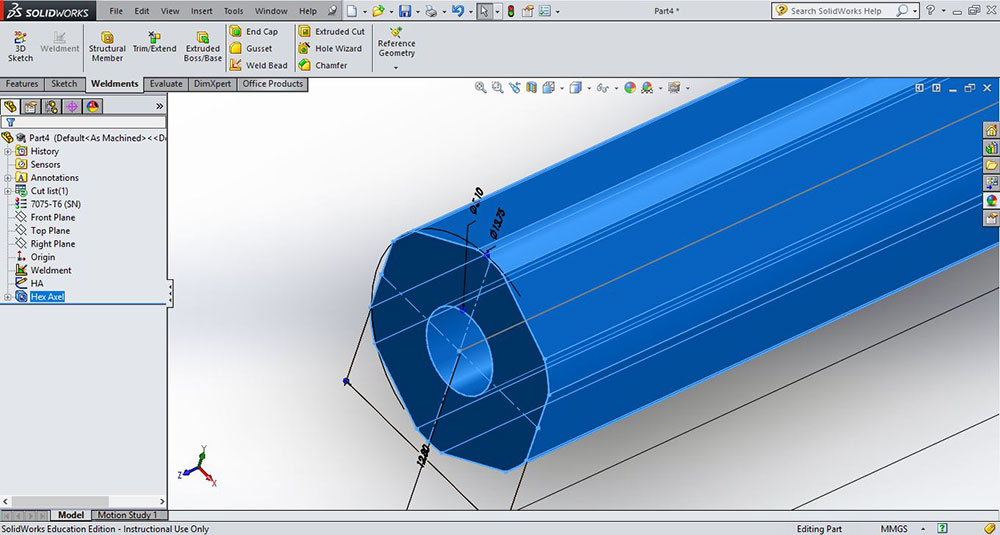
Task: Open the Appearances tab in task pane
Action: pyautogui.click(x=991, y=199)
